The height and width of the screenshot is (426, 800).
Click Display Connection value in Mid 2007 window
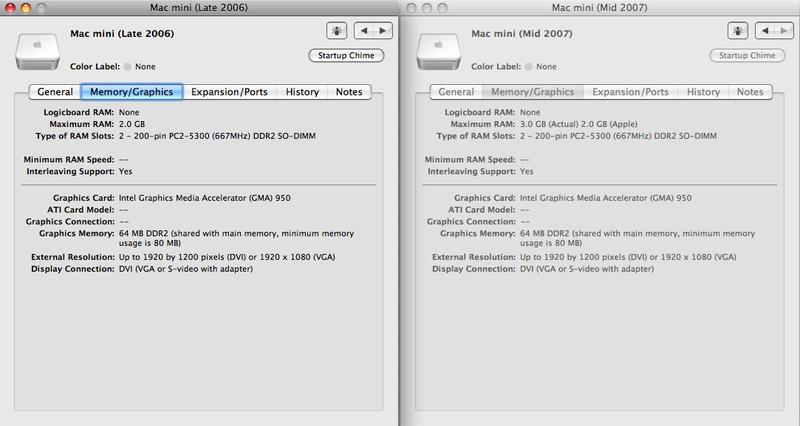pos(587,269)
